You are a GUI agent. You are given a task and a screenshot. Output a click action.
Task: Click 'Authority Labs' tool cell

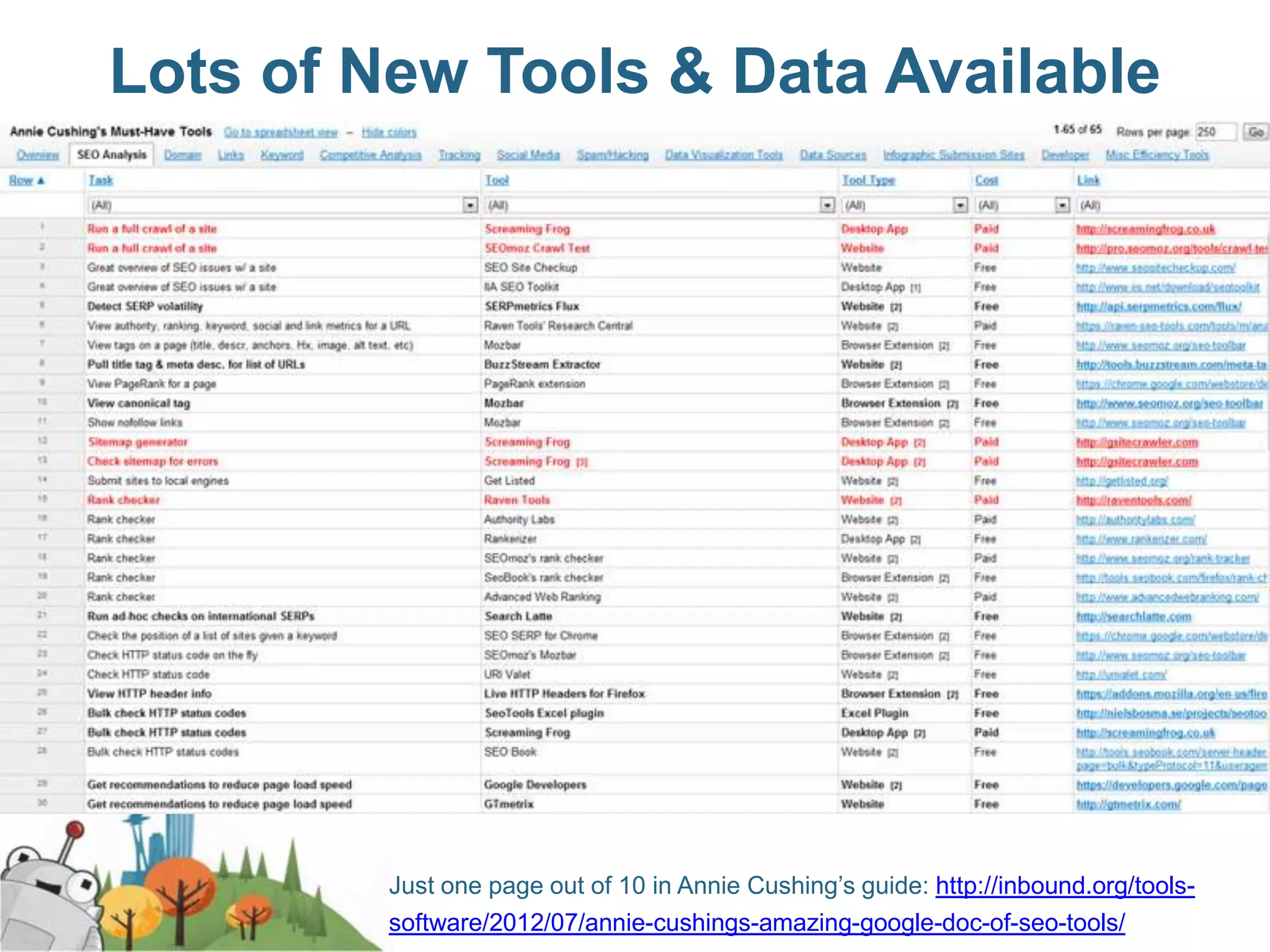[520, 520]
